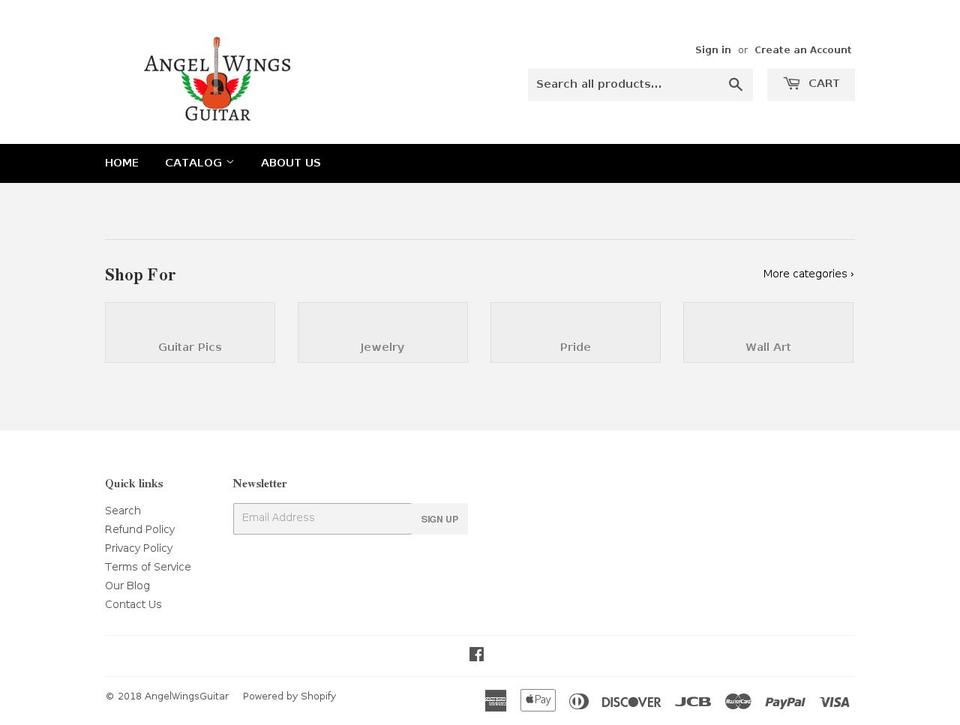Screen dimensions: 960x725
Task: Select the Newsletter heading text
Action: point(260,484)
